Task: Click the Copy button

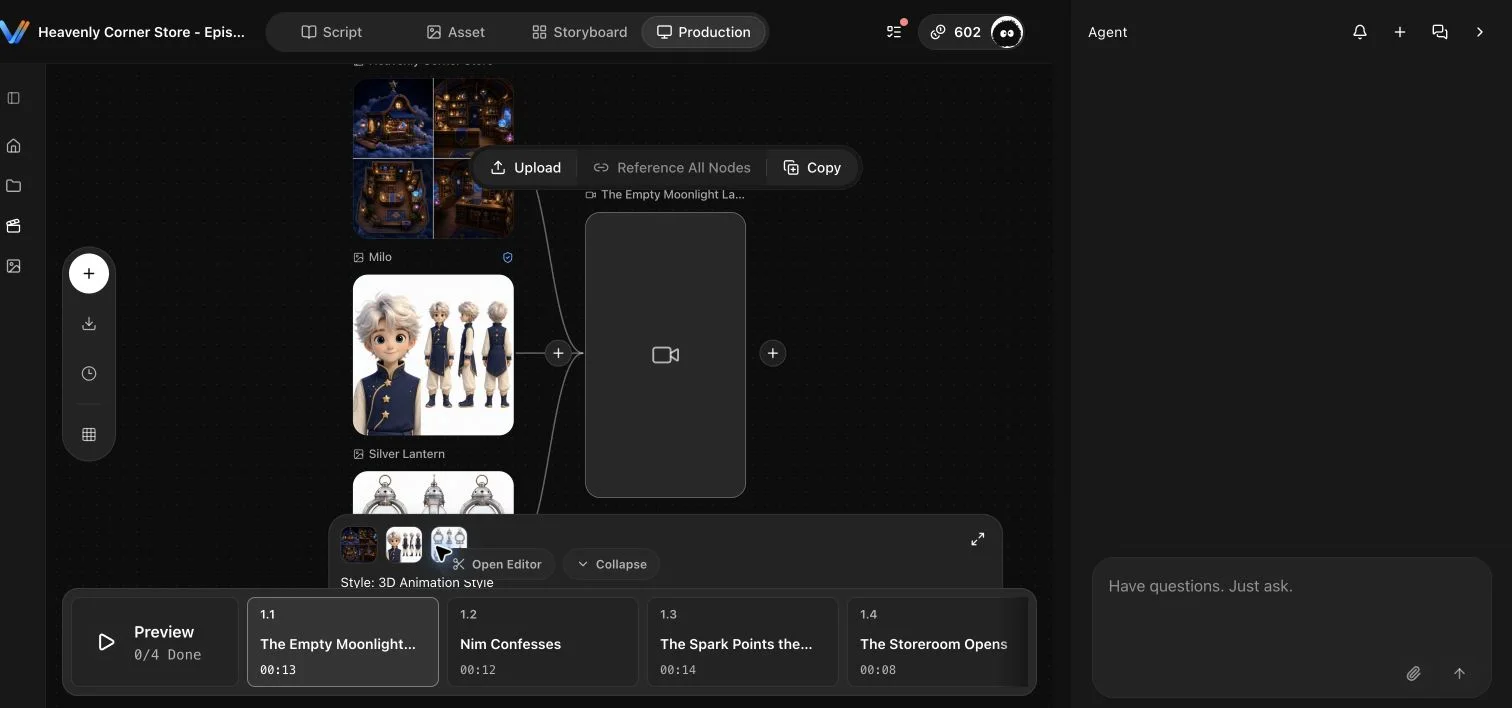Action: coord(812,167)
